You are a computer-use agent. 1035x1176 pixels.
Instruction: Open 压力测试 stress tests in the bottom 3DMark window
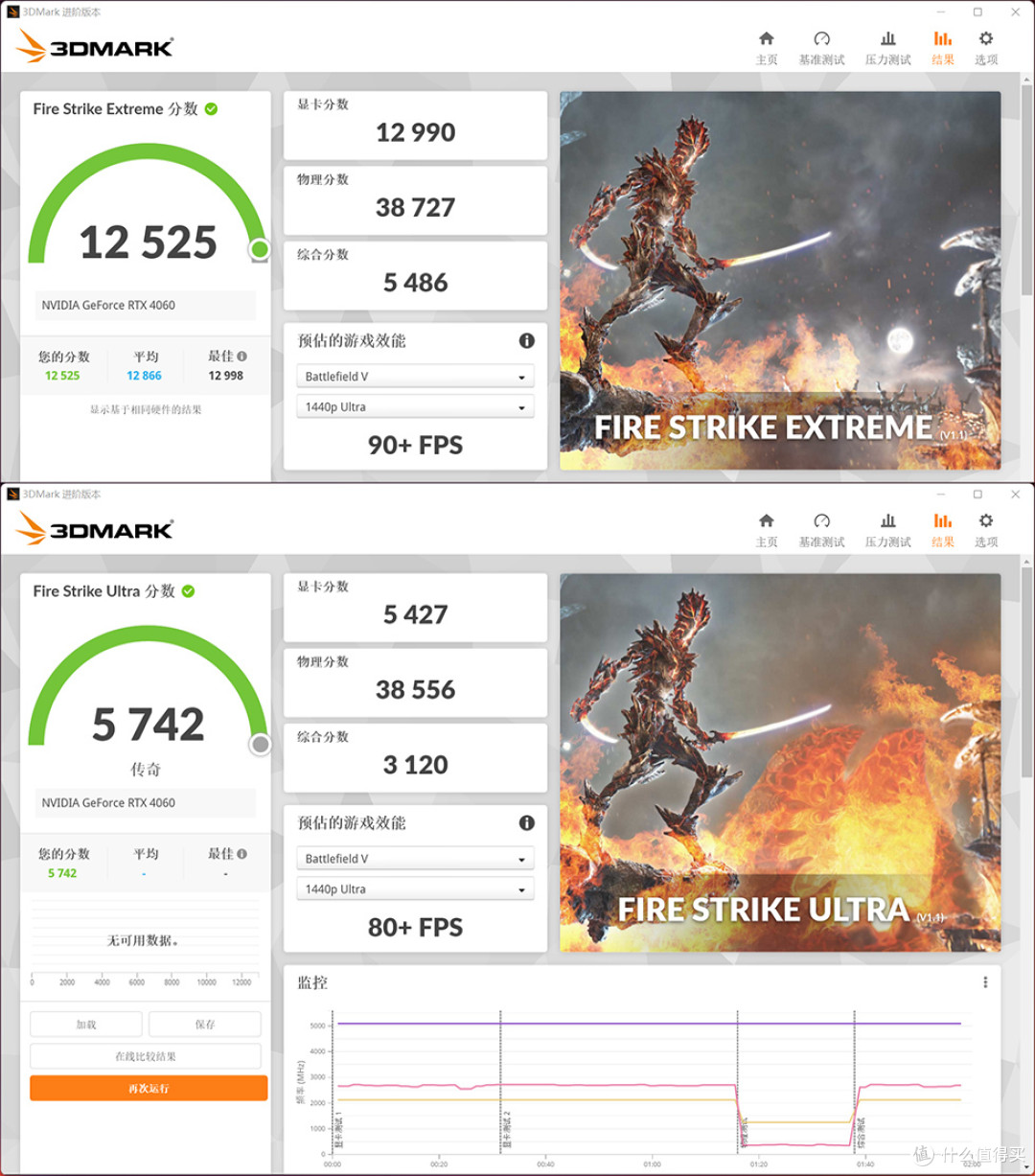pyautogui.click(x=887, y=529)
